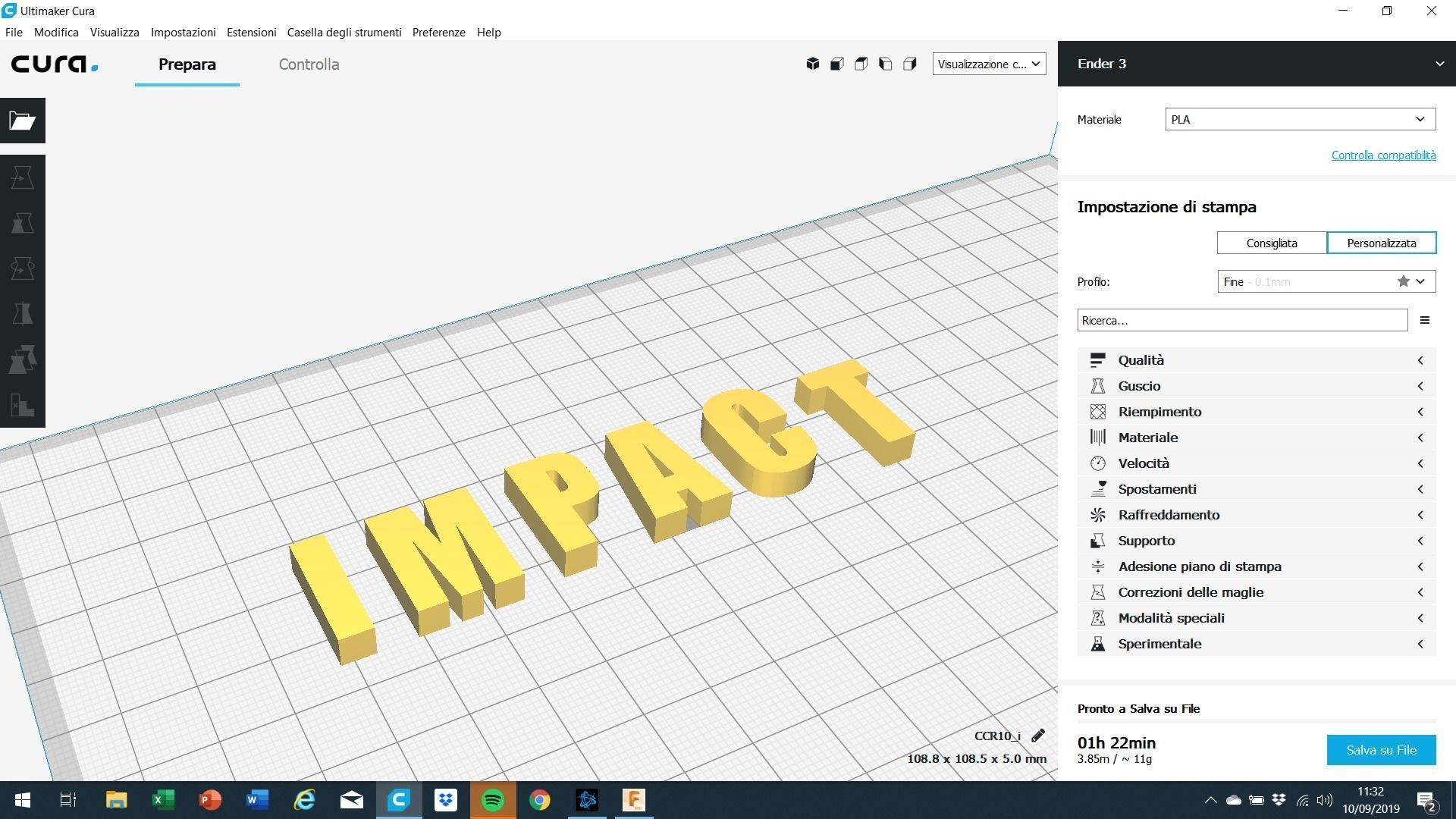
Task: Expand the Supporto settings section
Action: pos(1257,541)
